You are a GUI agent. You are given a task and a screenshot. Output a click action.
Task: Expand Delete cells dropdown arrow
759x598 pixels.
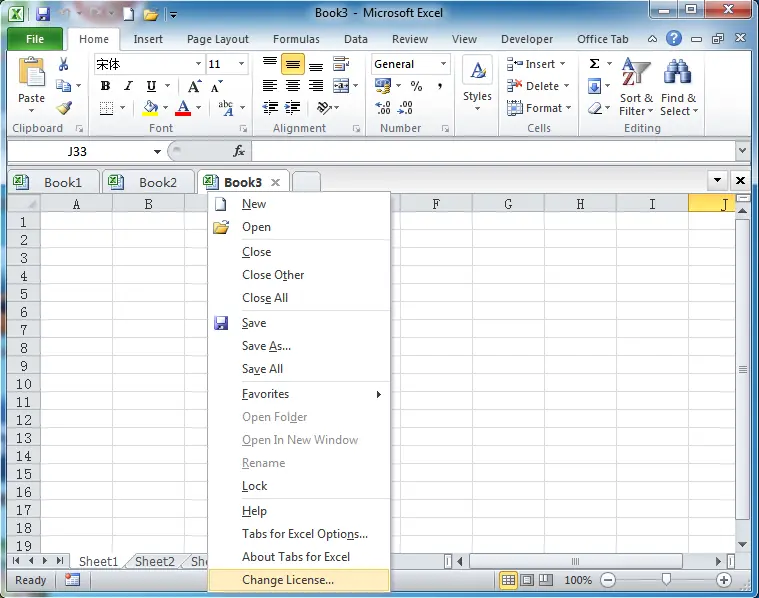point(566,86)
